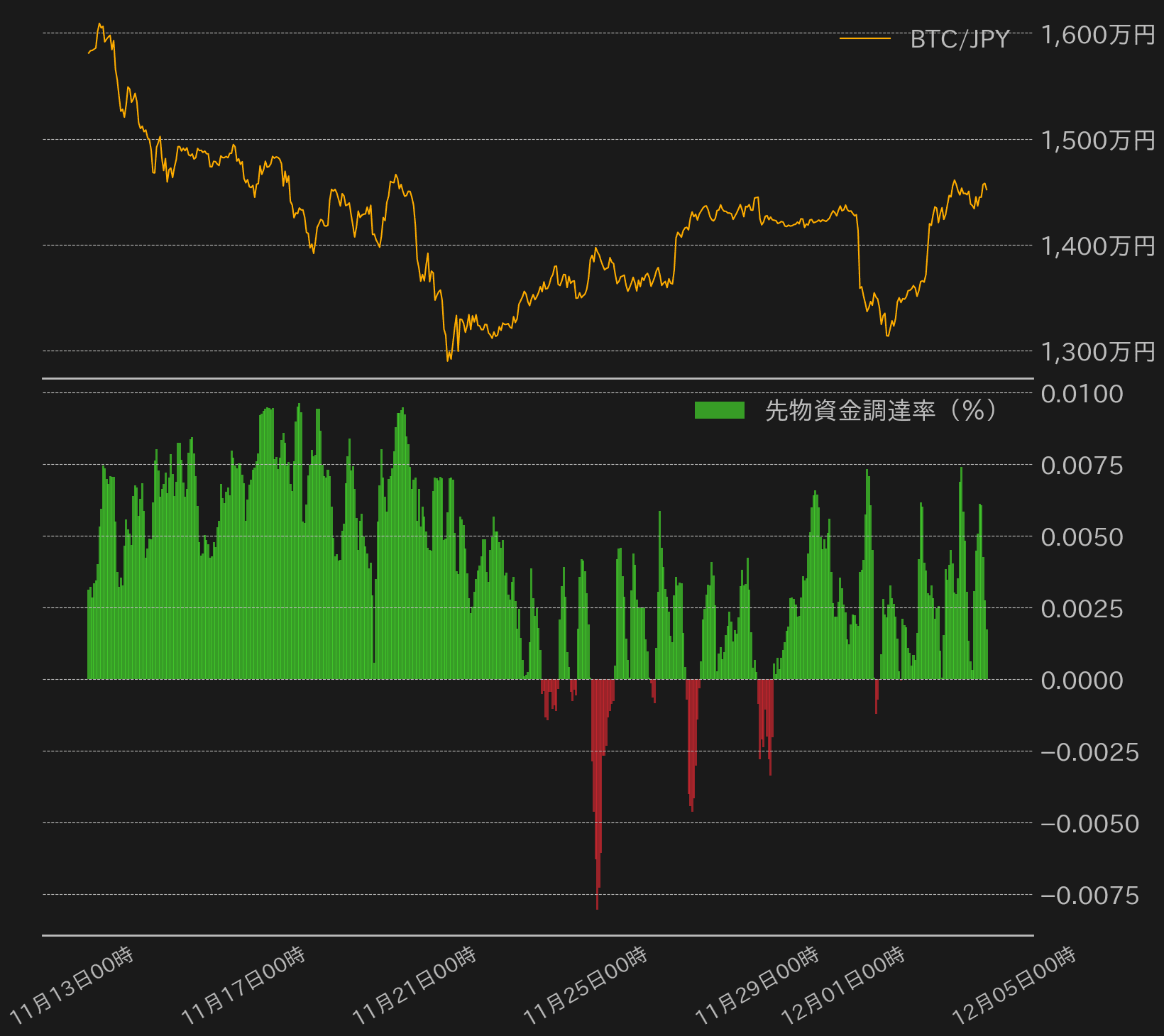Select the 11月25日00時 date label
Viewport: 1164px width, 1036px height.
click(586, 985)
